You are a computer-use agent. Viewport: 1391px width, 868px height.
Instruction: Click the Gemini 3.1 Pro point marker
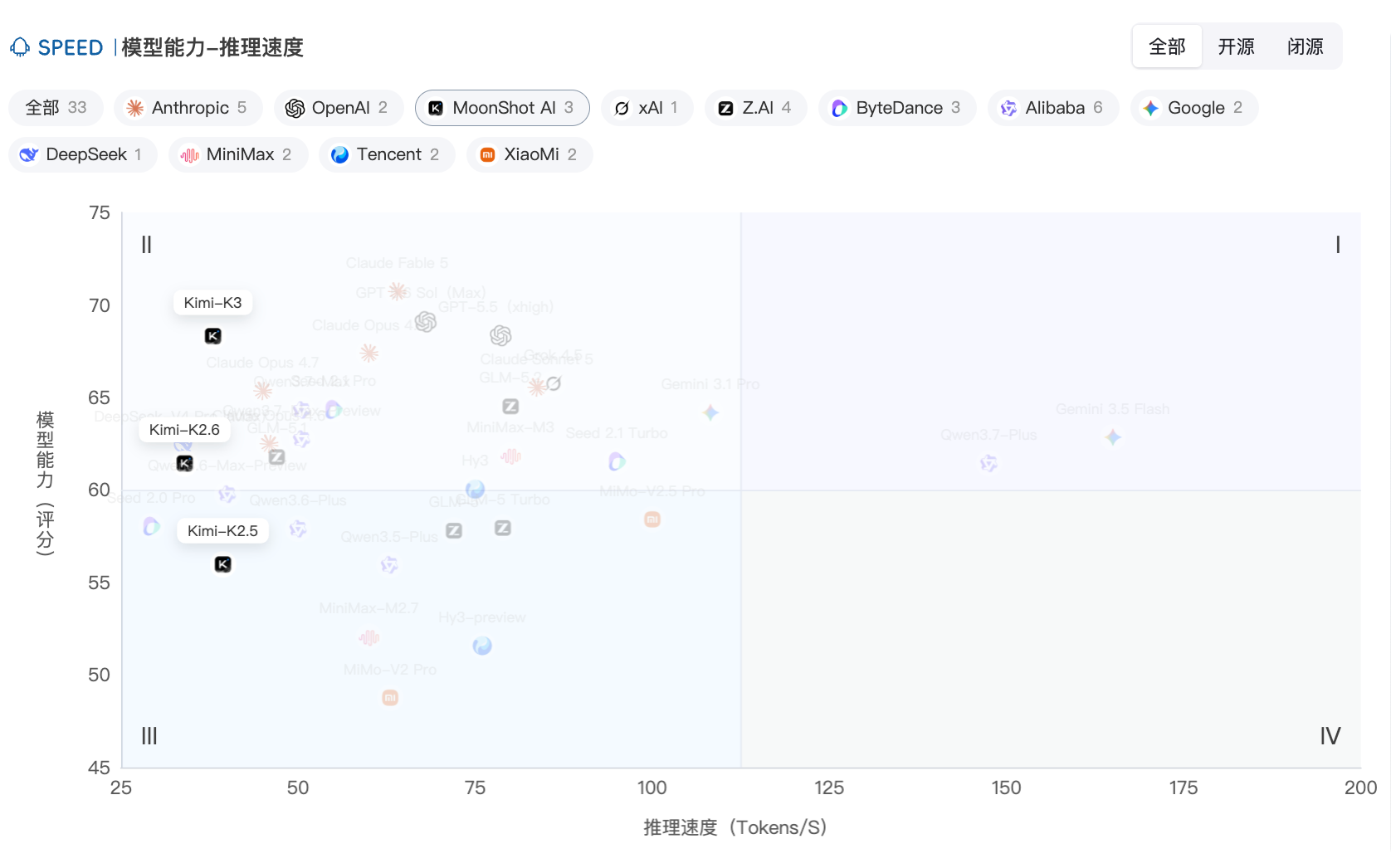(710, 412)
